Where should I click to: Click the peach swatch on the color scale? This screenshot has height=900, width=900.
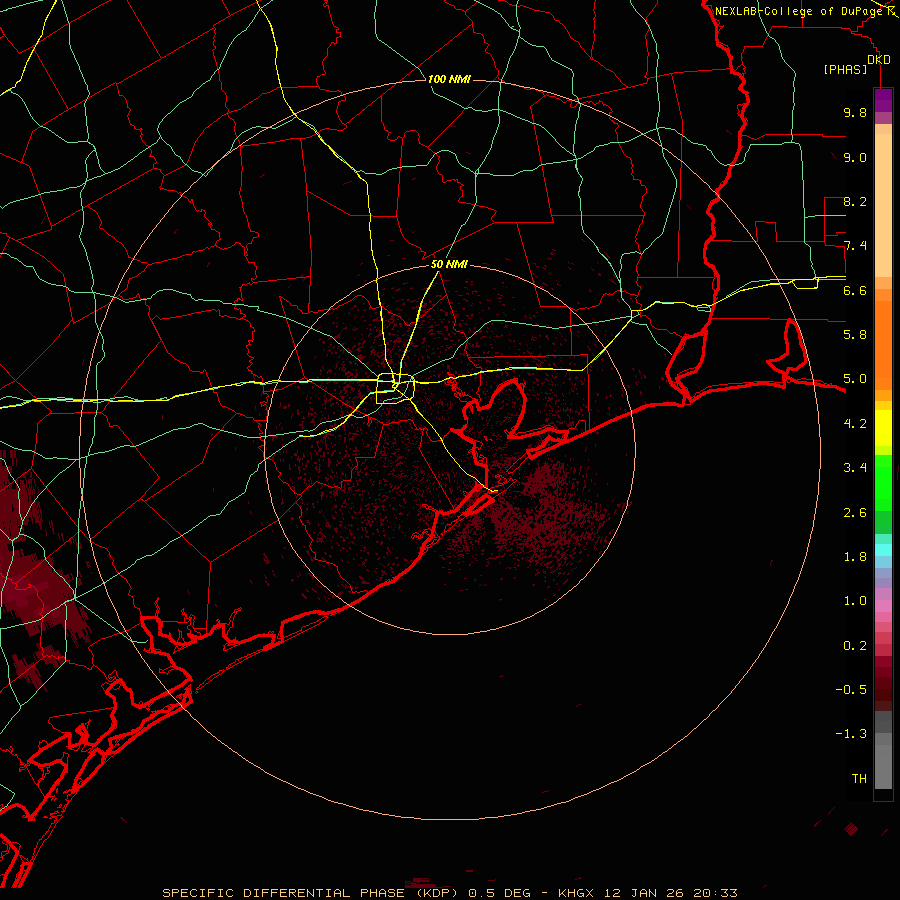pyautogui.click(x=883, y=205)
